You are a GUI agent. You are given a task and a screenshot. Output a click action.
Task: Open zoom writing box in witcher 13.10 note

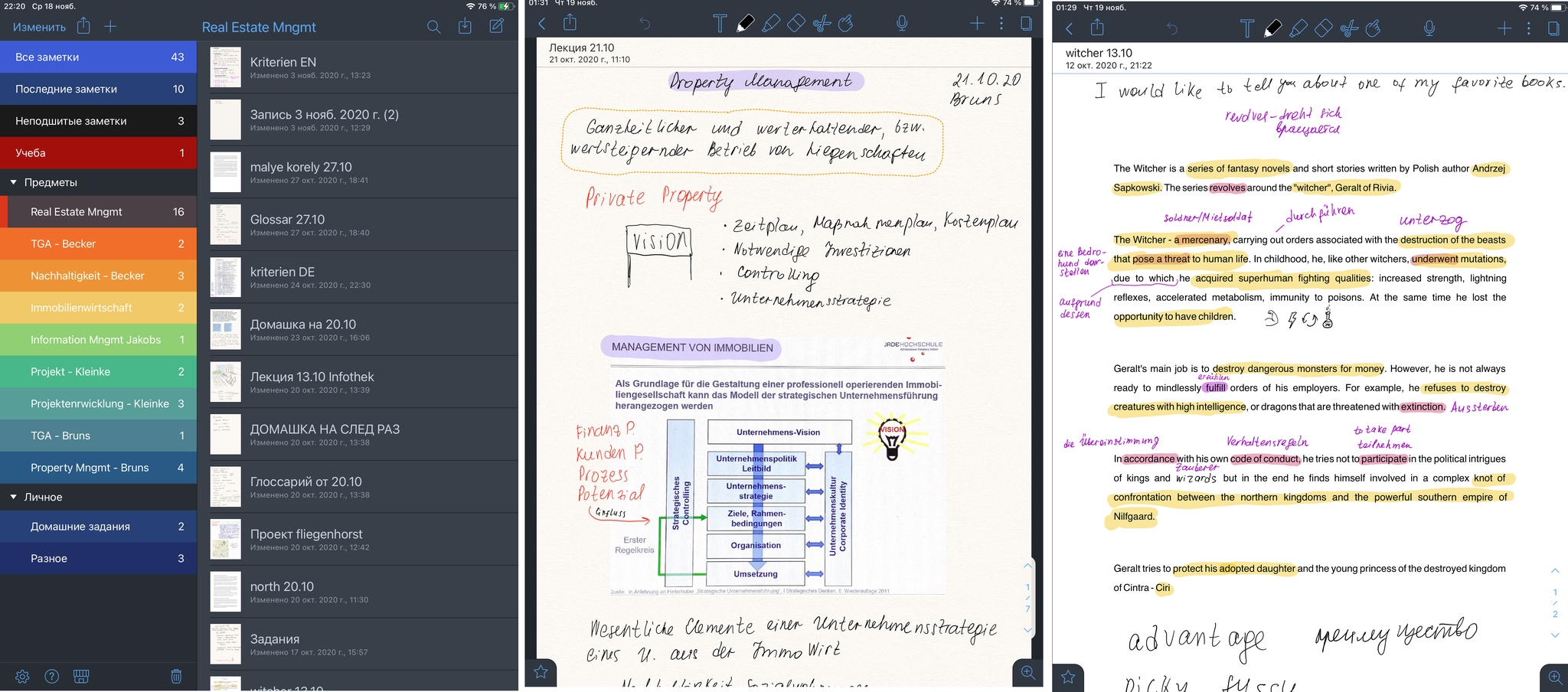click(1555, 677)
